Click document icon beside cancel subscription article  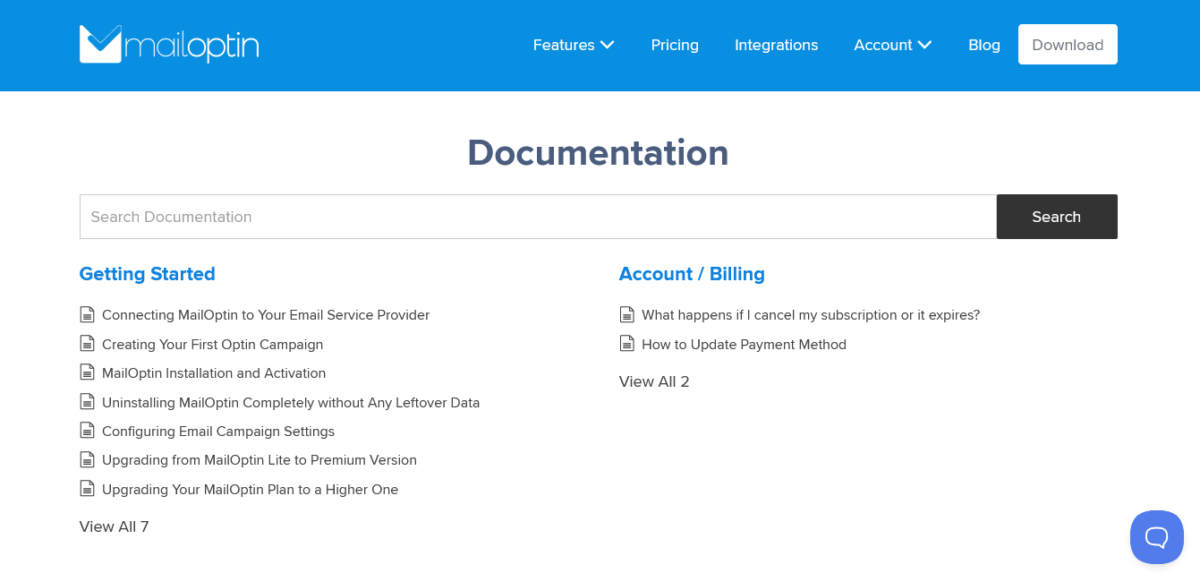(x=627, y=314)
